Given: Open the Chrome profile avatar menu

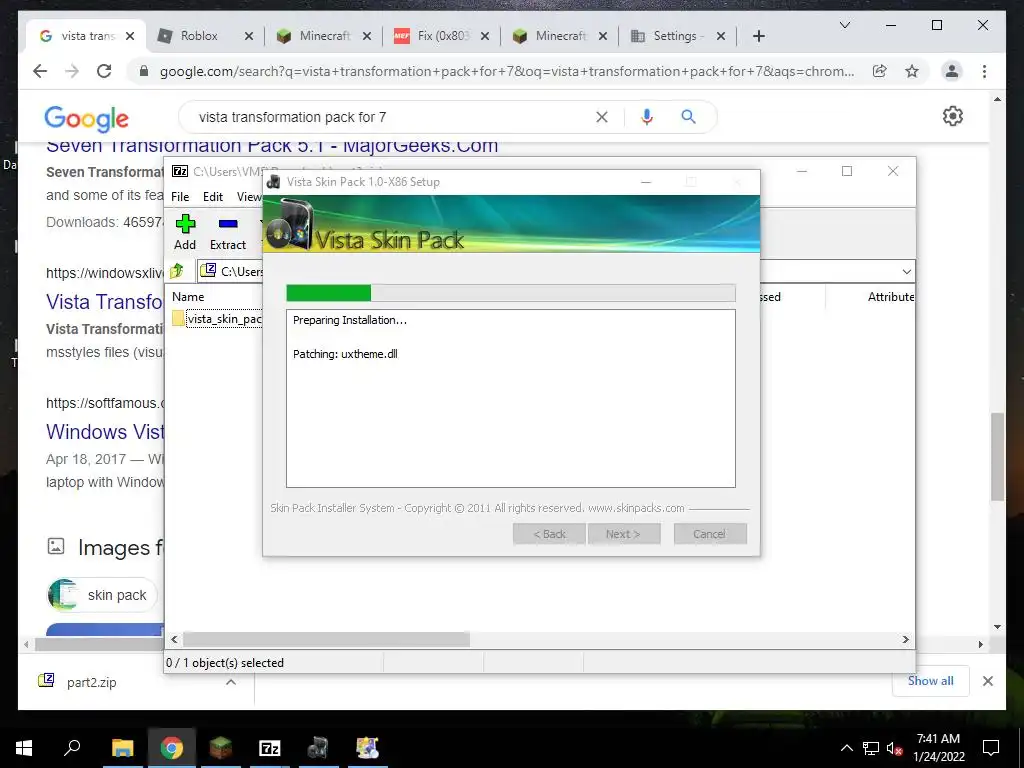Looking at the screenshot, I should tap(952, 71).
